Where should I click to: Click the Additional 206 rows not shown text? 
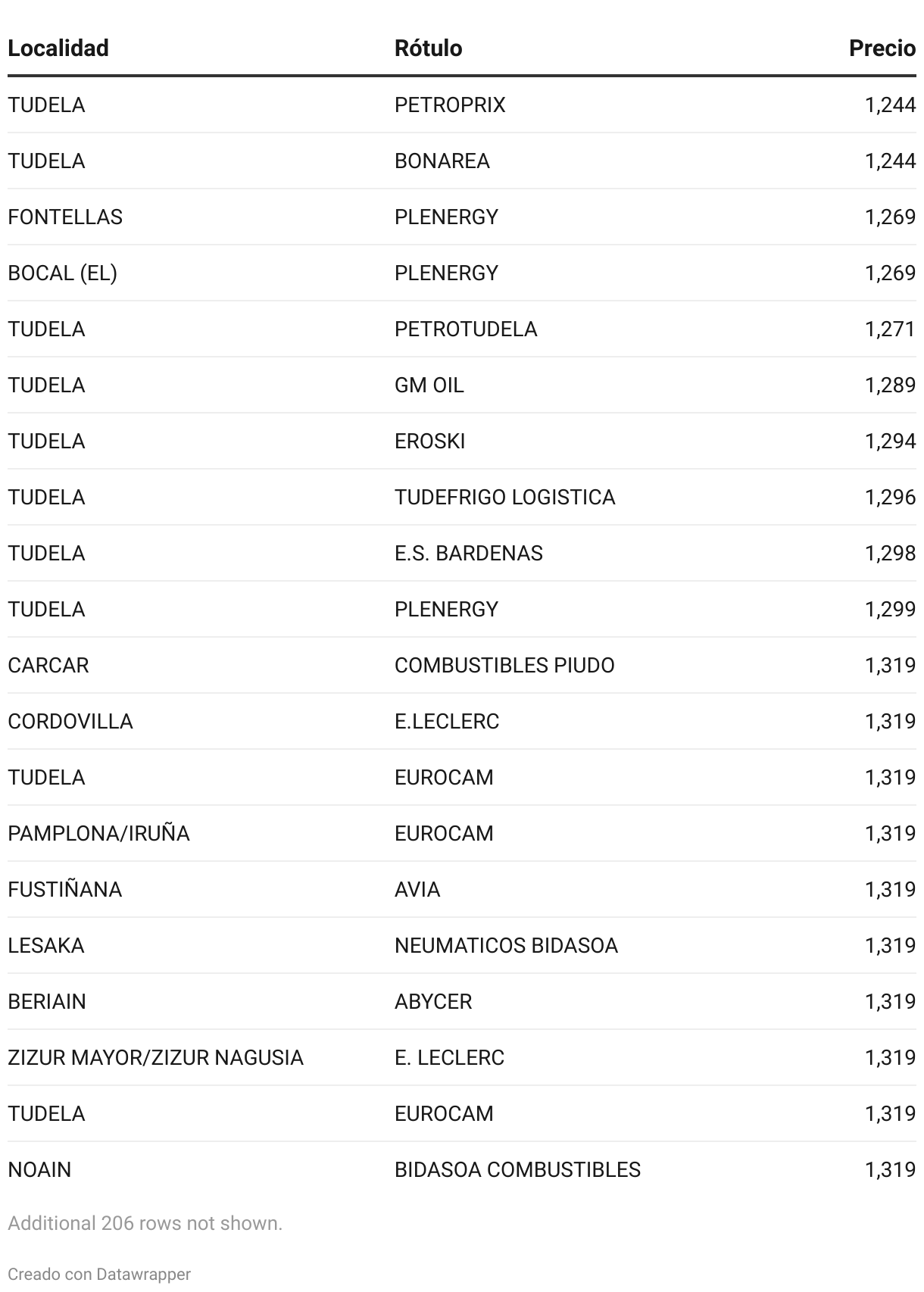145,1223
